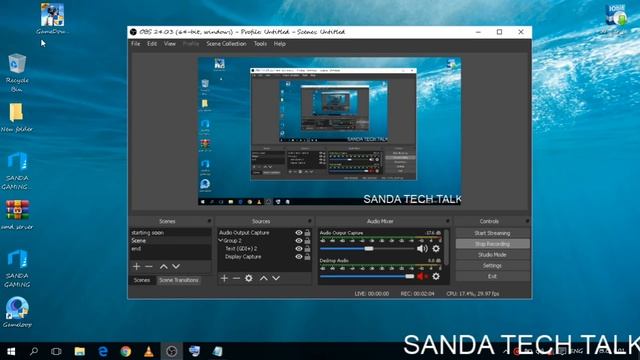Click the CPU usage readout in the status bar
640x360 pixels.
tap(473, 293)
